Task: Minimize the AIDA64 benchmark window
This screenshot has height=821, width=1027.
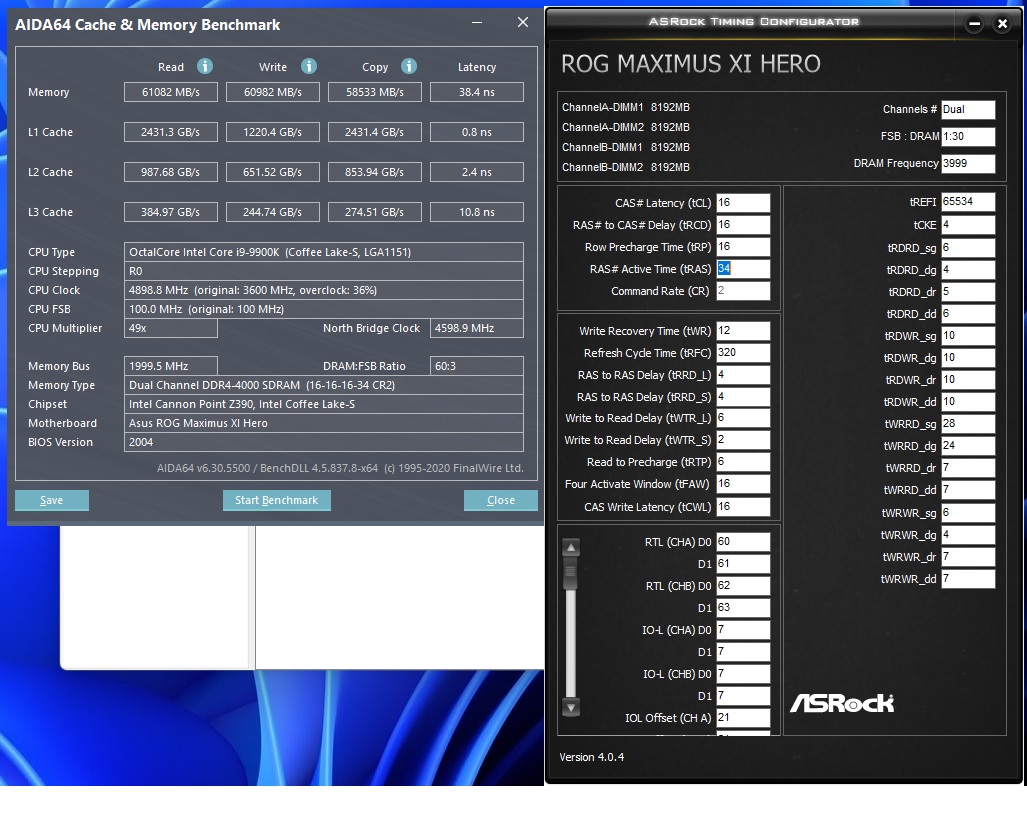Action: [x=477, y=22]
